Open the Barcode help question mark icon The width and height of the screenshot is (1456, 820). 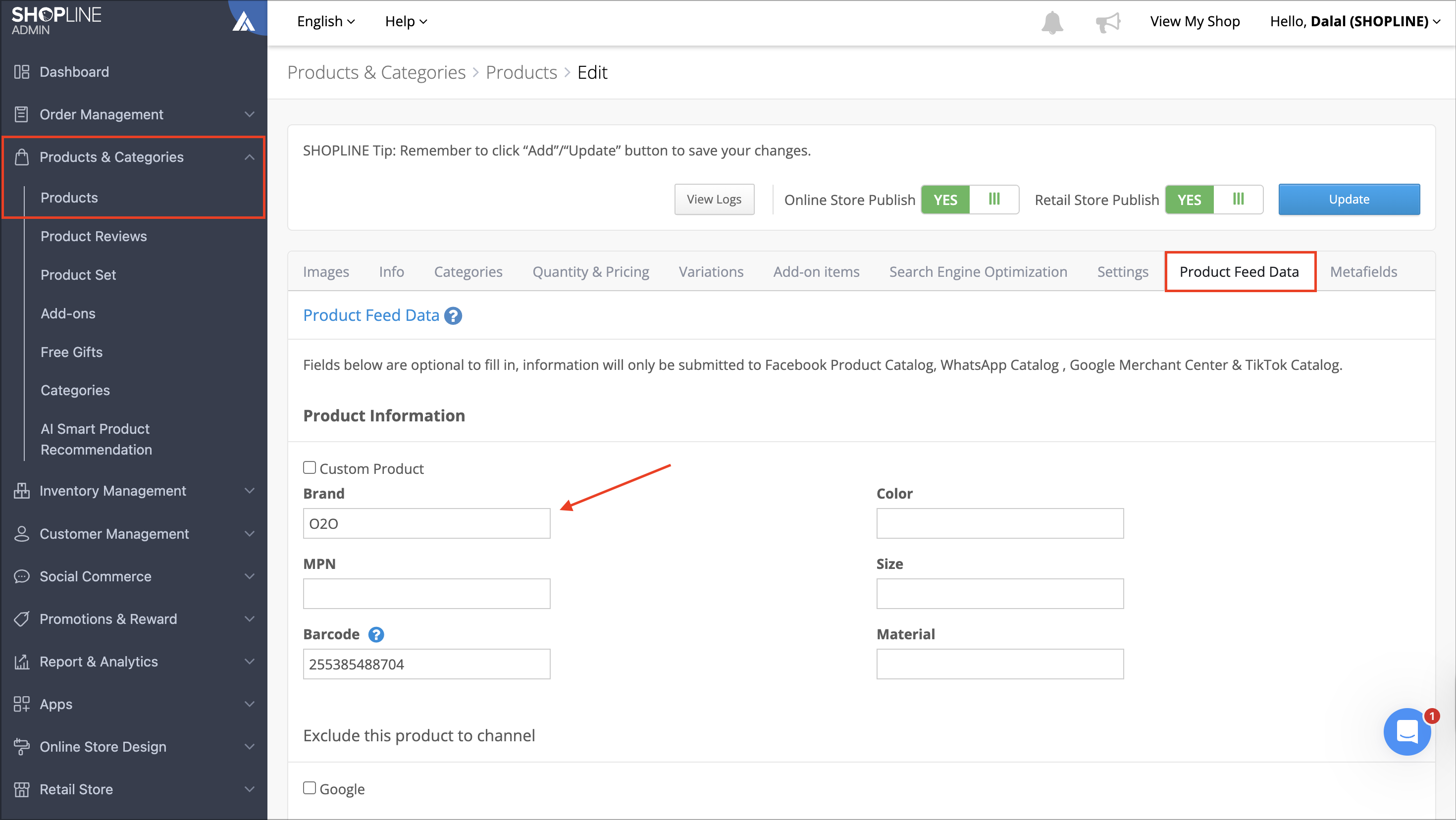[376, 634]
